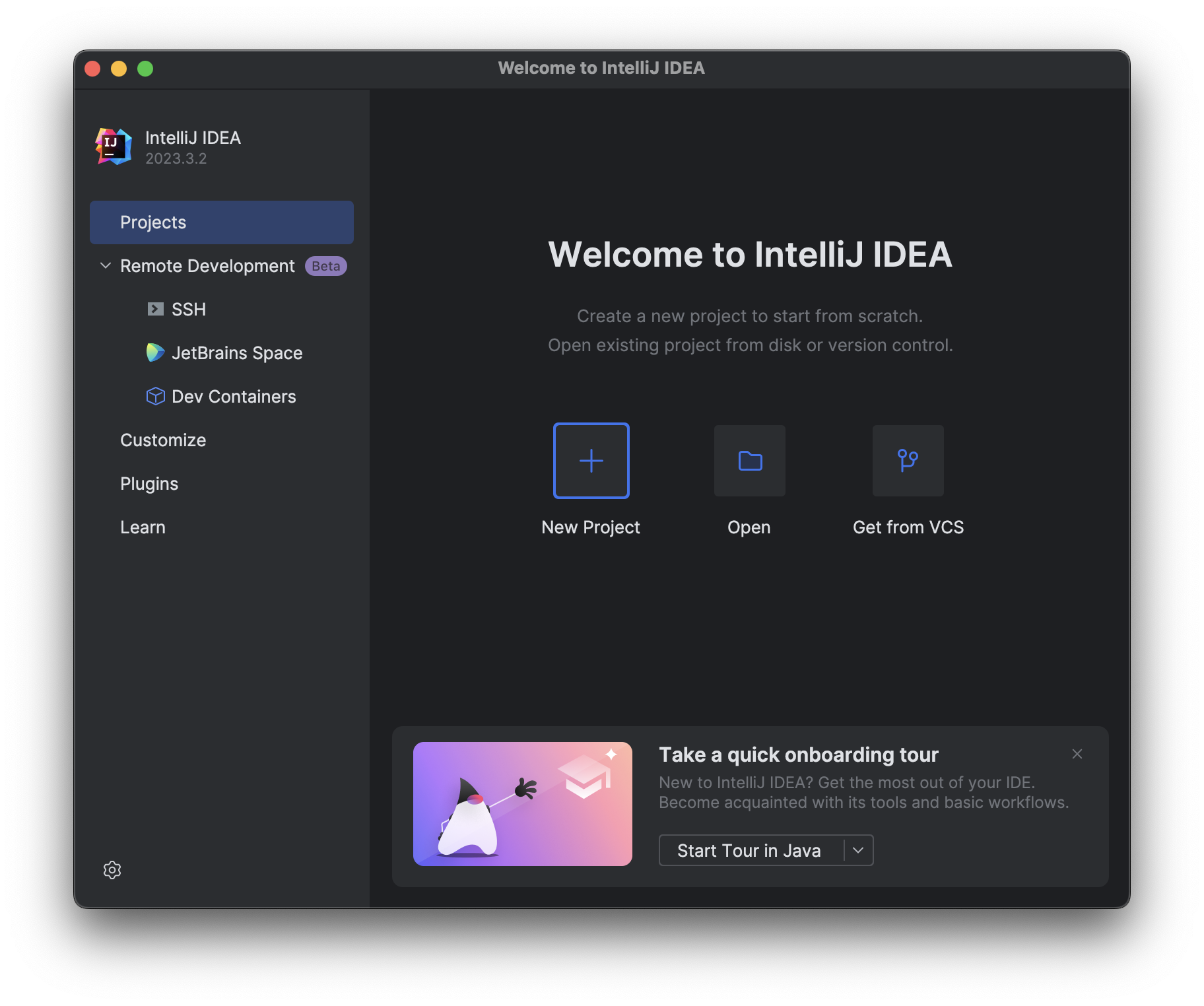The width and height of the screenshot is (1204, 1006).
Task: Dismiss the onboarding tour banner
Action: (x=1077, y=754)
